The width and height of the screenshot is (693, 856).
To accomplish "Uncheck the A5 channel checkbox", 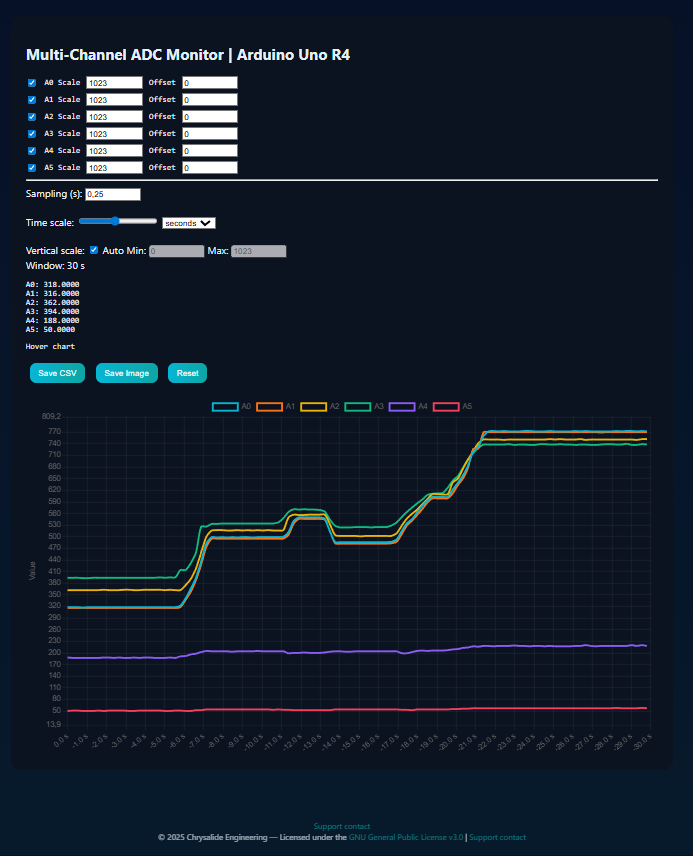I will pos(32,168).
